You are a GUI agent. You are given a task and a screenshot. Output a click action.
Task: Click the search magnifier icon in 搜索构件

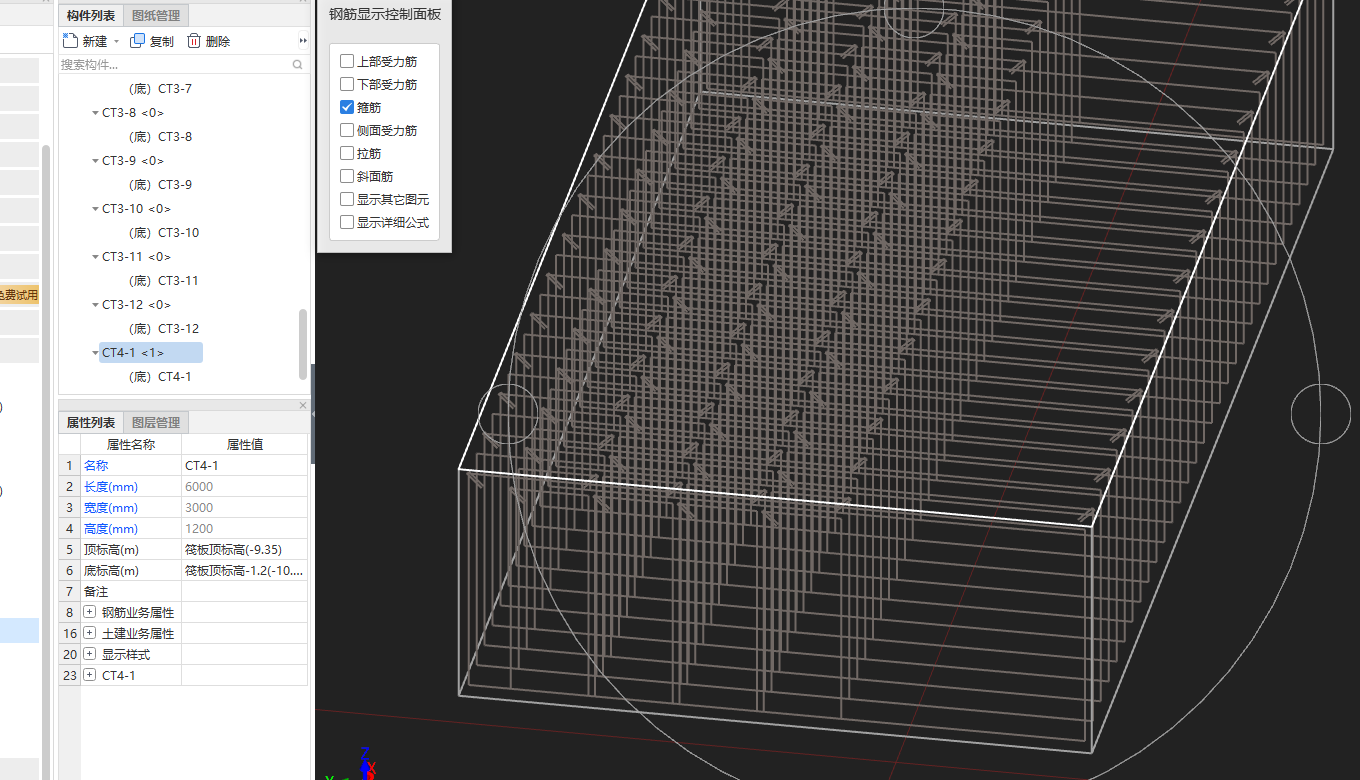pos(297,65)
